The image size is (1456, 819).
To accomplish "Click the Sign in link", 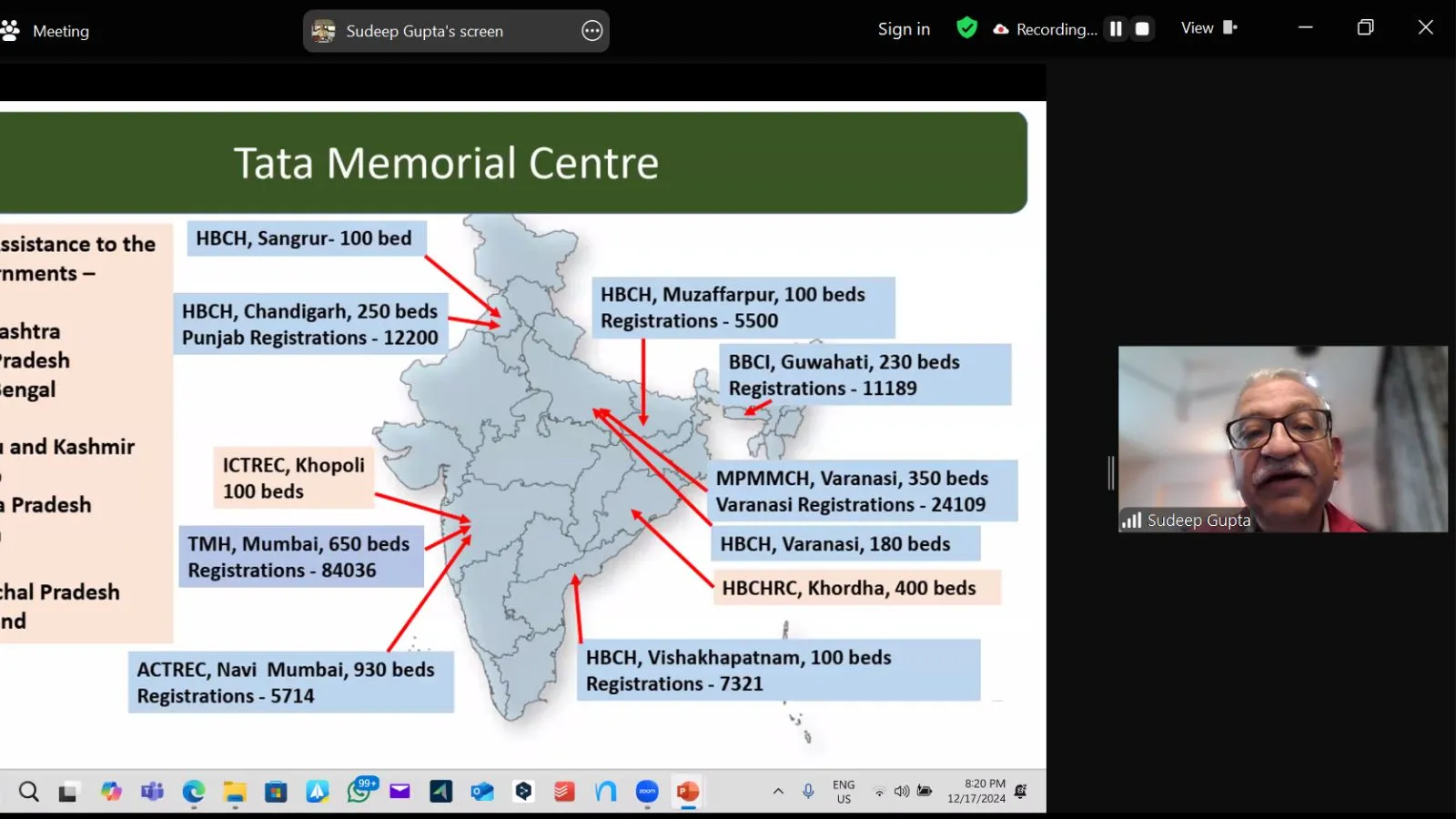I will tap(904, 29).
